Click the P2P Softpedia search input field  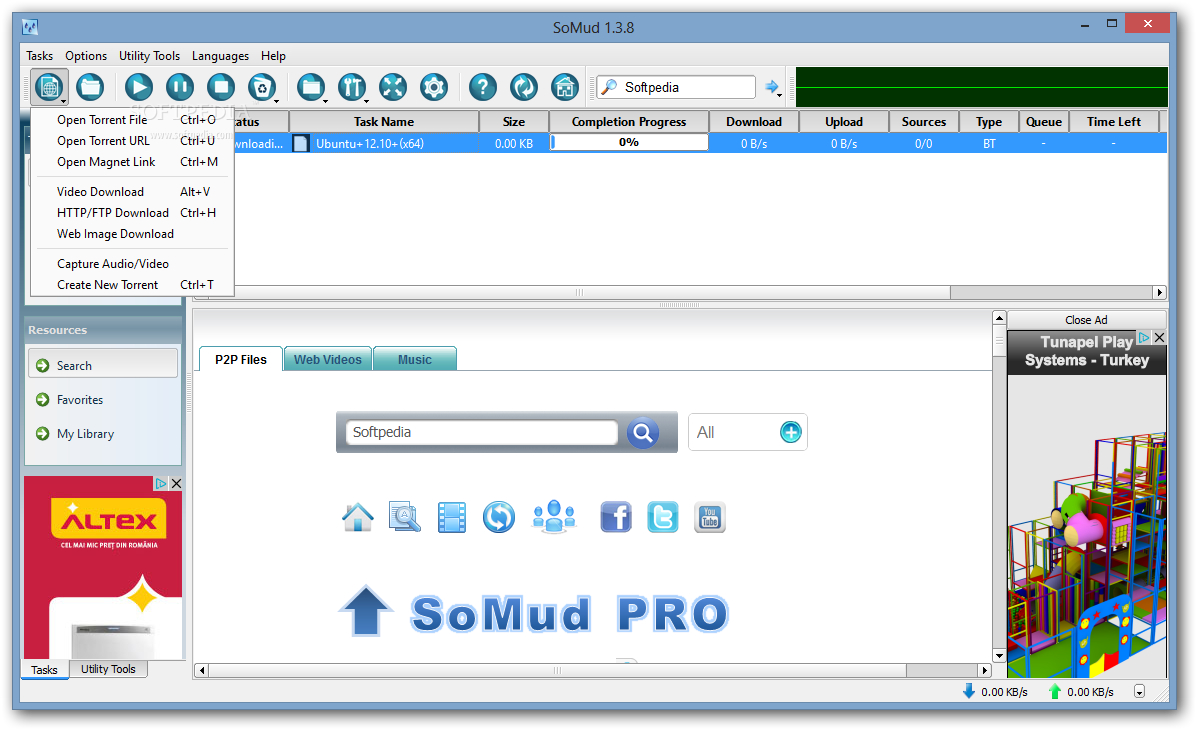click(x=481, y=432)
